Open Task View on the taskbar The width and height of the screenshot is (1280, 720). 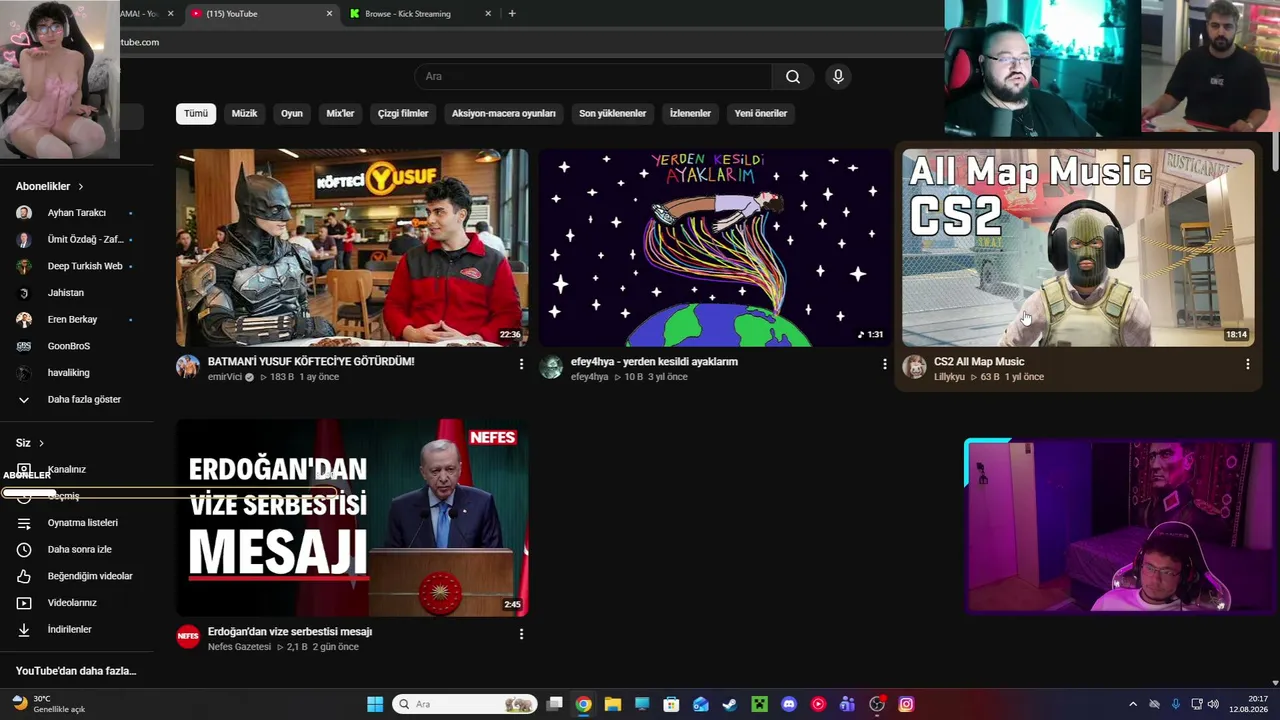555,704
